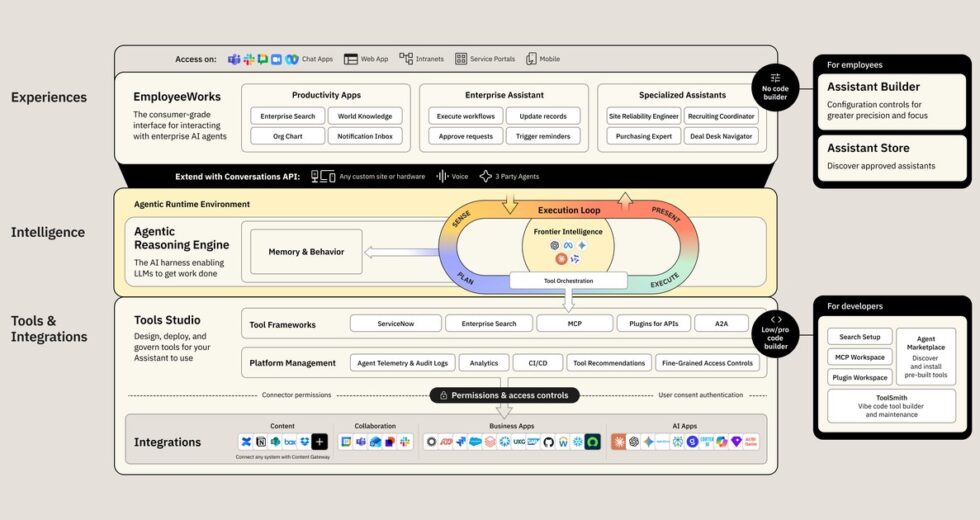Click the CI/CD box
Image resolution: width=980 pixels, height=520 pixels.
(538, 362)
